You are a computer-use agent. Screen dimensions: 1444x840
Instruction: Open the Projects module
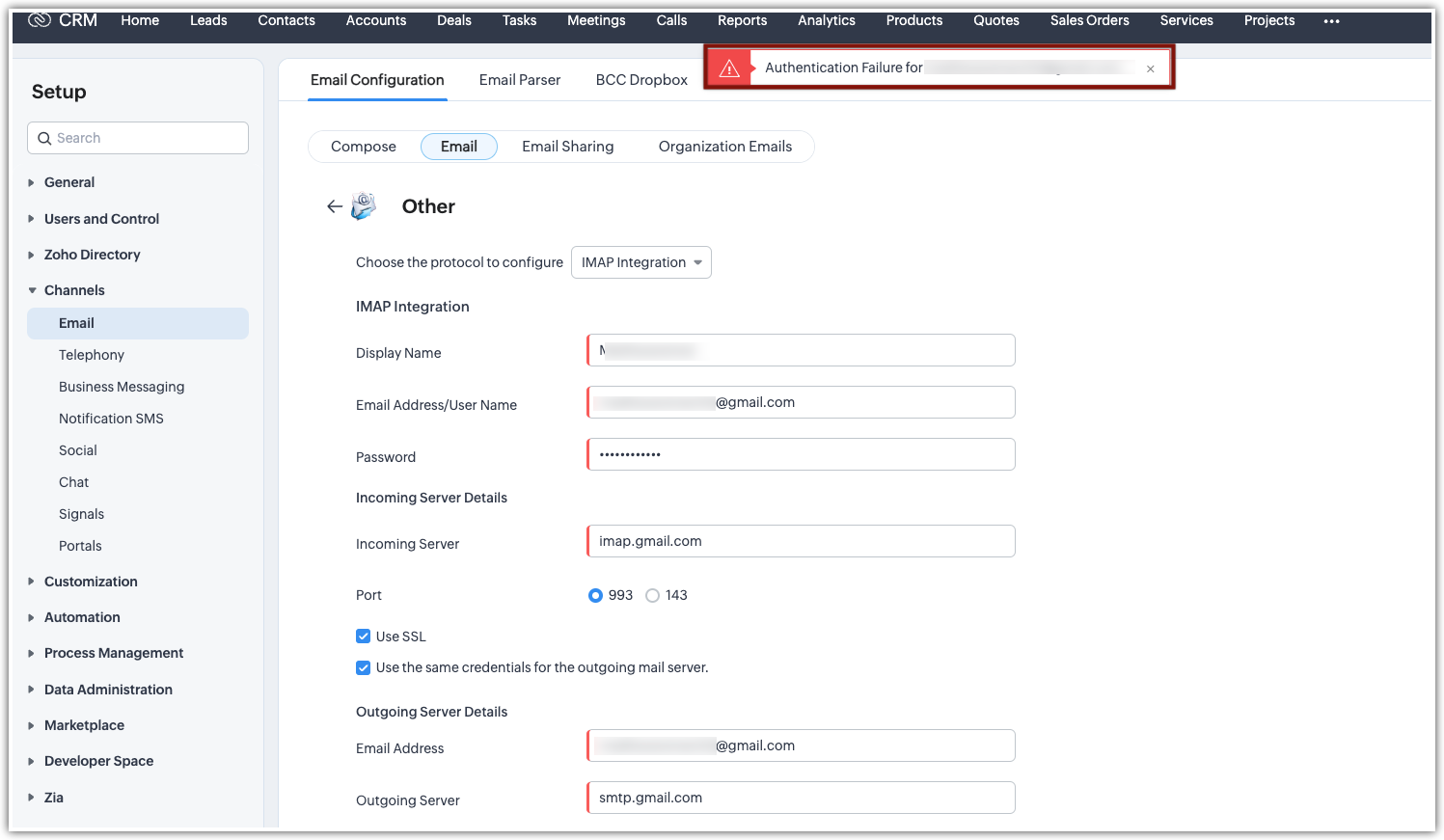(x=1269, y=20)
